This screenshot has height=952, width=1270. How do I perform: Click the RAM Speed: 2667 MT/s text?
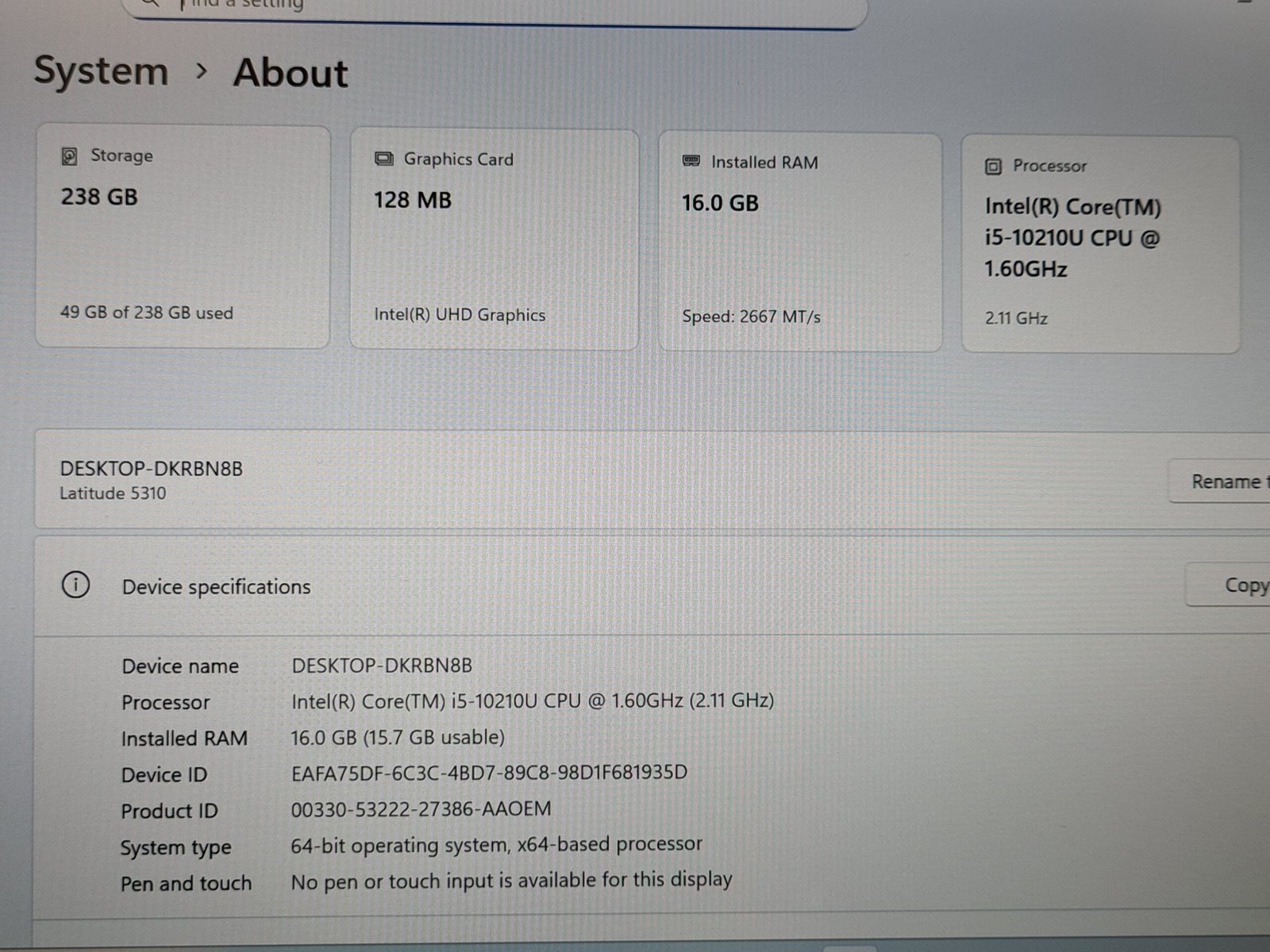(751, 317)
